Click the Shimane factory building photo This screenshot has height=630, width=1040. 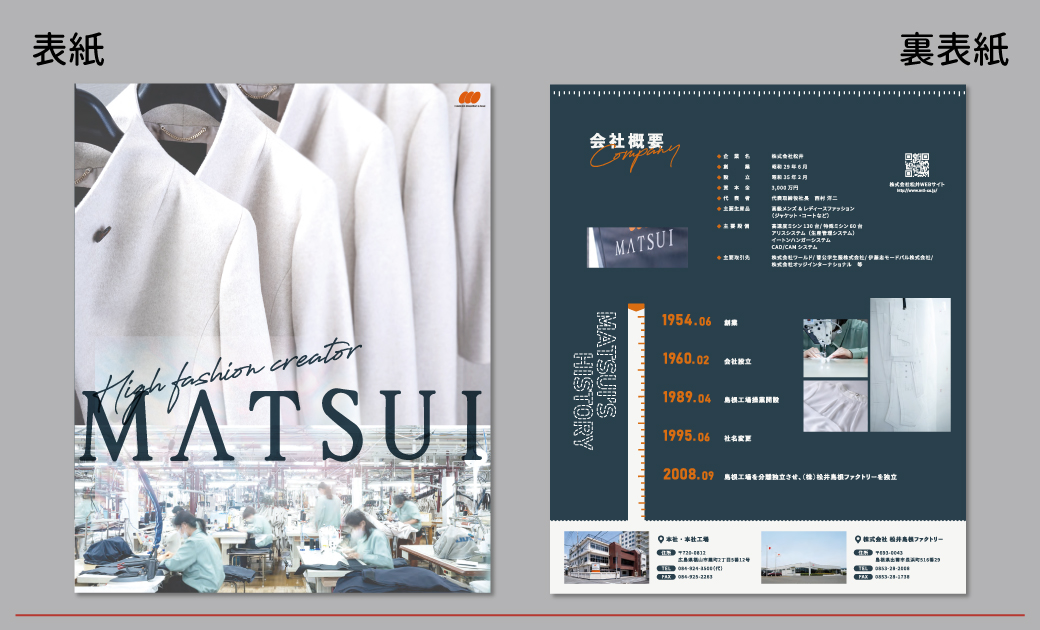point(803,557)
